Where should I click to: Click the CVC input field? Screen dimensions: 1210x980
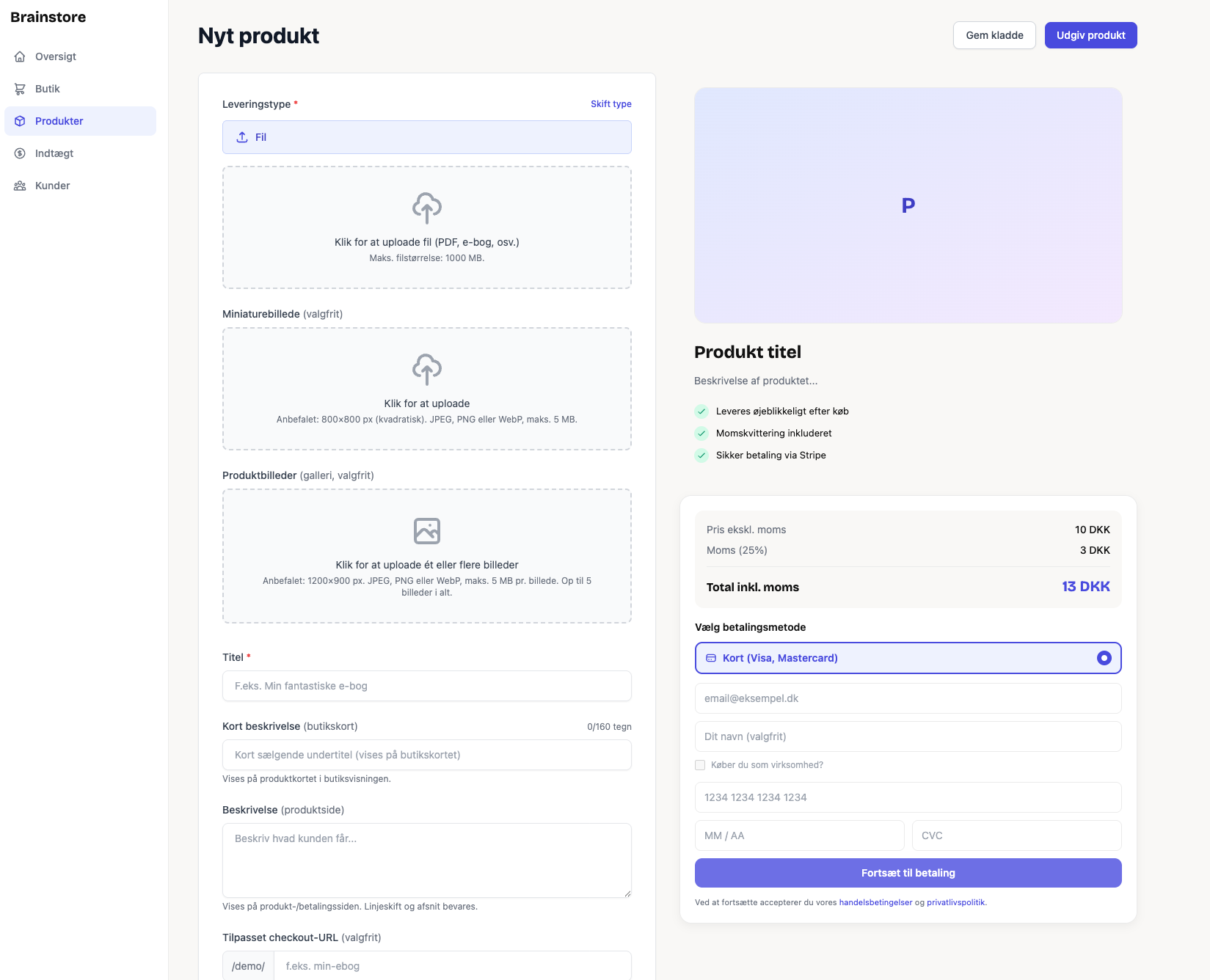click(x=1017, y=835)
